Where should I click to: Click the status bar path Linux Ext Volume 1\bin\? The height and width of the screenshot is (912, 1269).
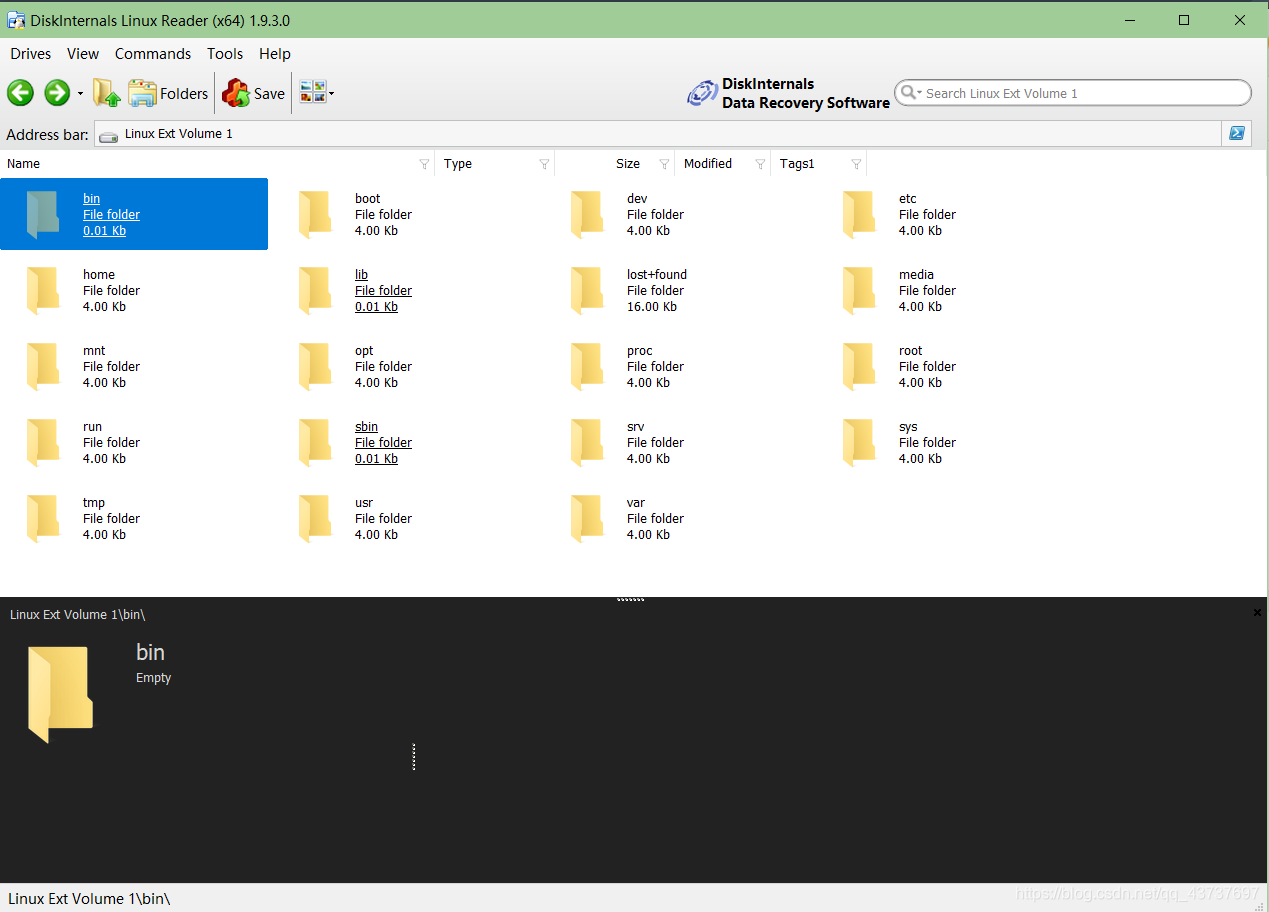(x=89, y=899)
